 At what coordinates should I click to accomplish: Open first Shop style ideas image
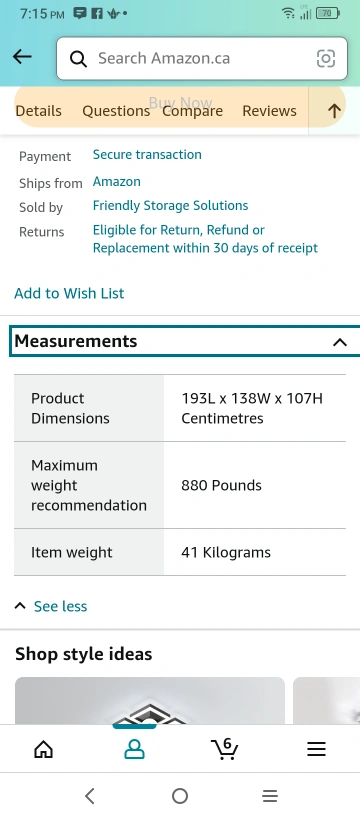(x=150, y=701)
